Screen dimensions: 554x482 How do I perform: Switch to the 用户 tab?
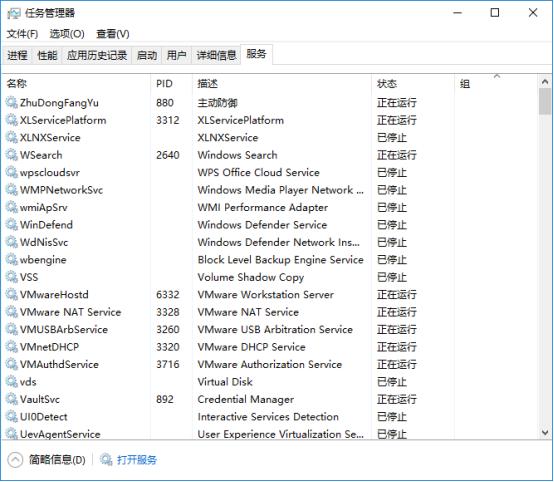point(177,55)
